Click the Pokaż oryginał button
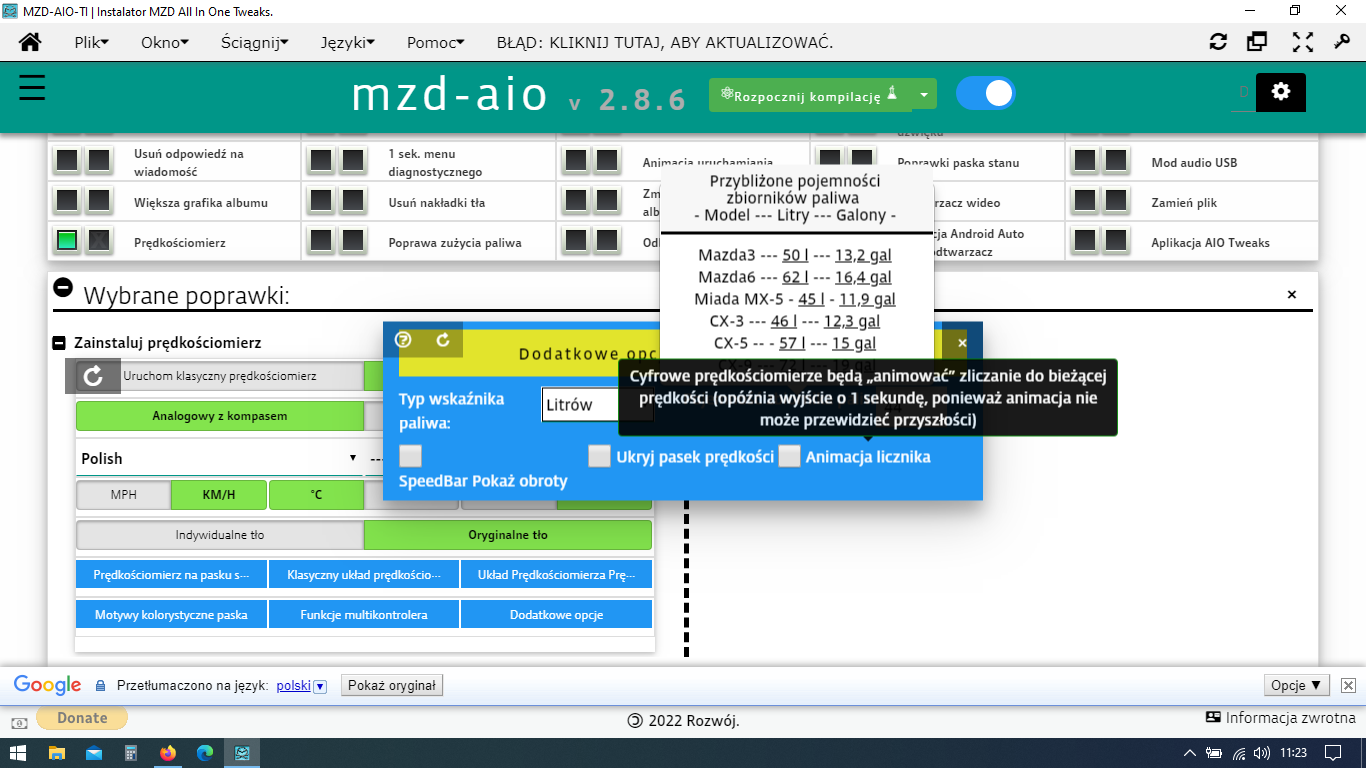1366x768 pixels. [392, 685]
